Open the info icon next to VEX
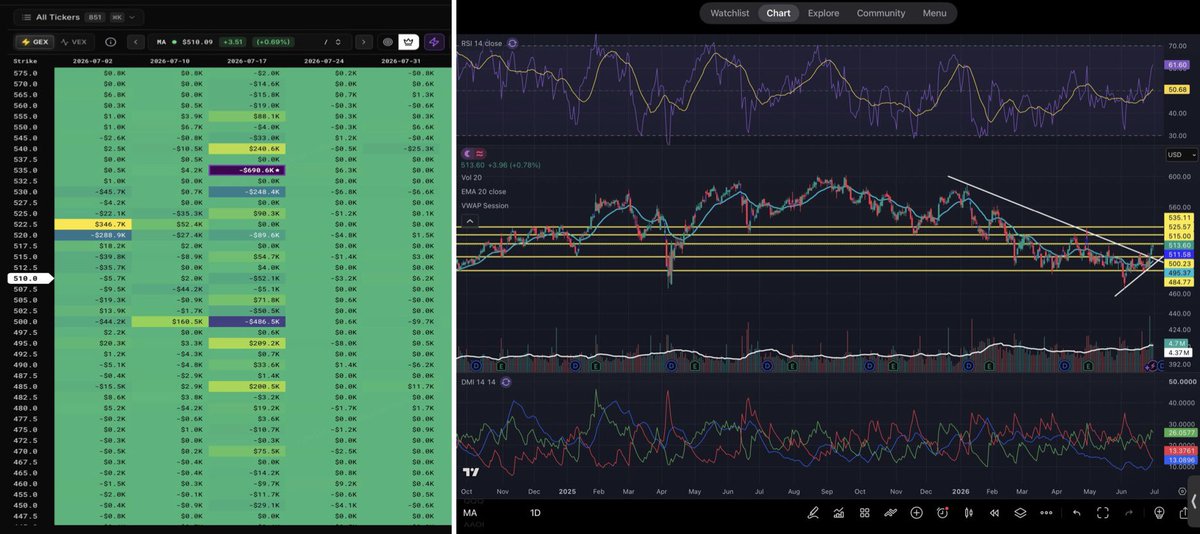The image size is (1200, 534). pyautogui.click(x=110, y=42)
